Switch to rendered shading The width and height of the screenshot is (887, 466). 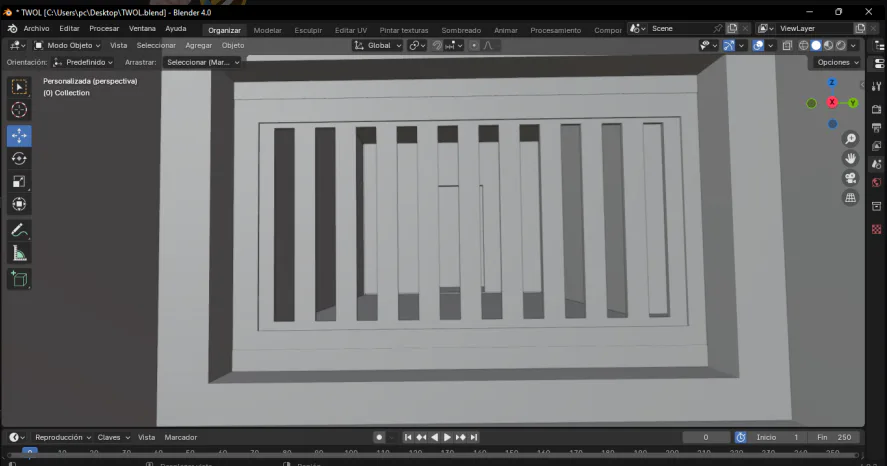(841, 46)
